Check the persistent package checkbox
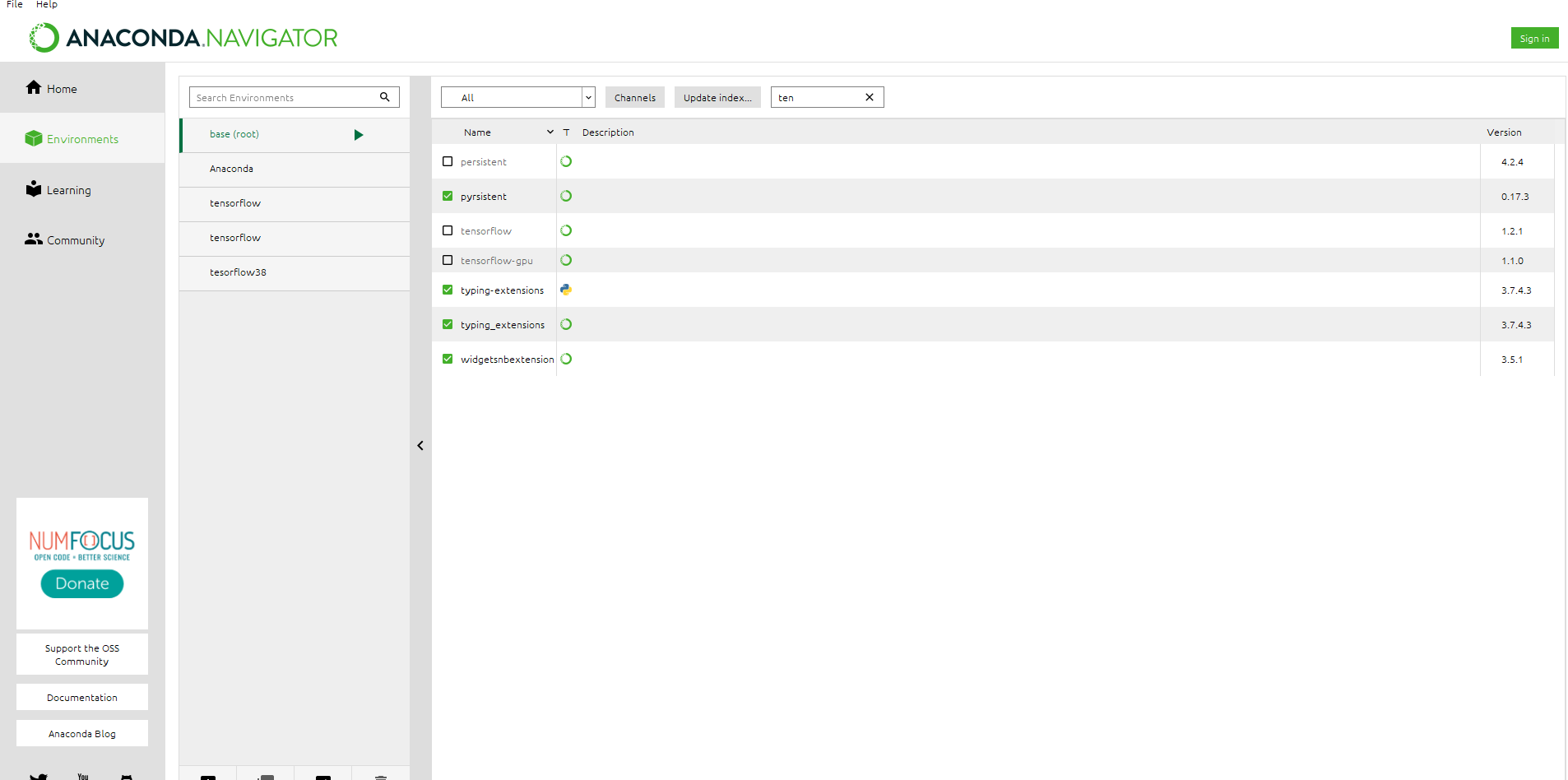Image resolution: width=1568 pixels, height=780 pixels. (448, 161)
